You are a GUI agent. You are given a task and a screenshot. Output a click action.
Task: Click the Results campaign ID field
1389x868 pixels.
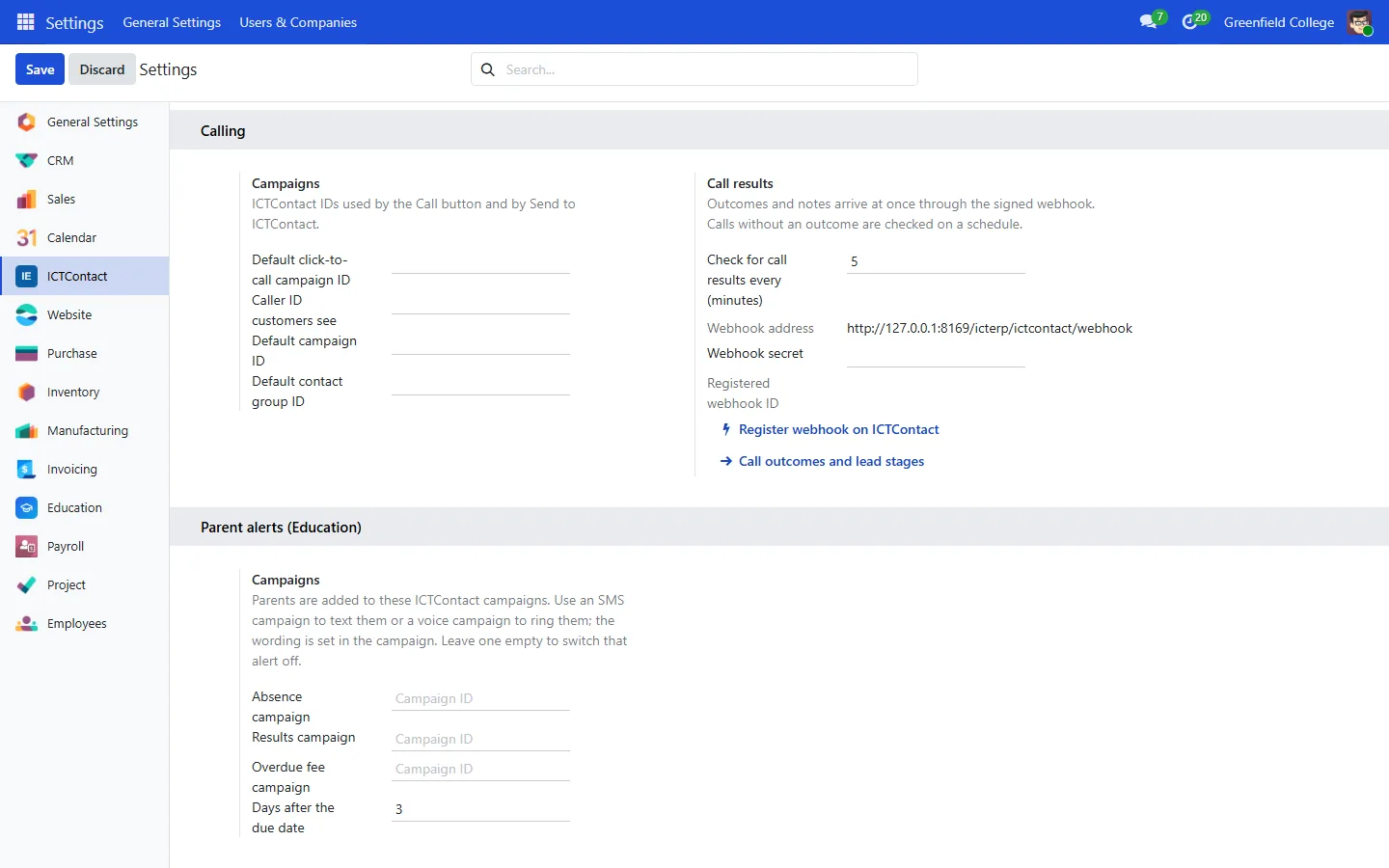coord(480,739)
